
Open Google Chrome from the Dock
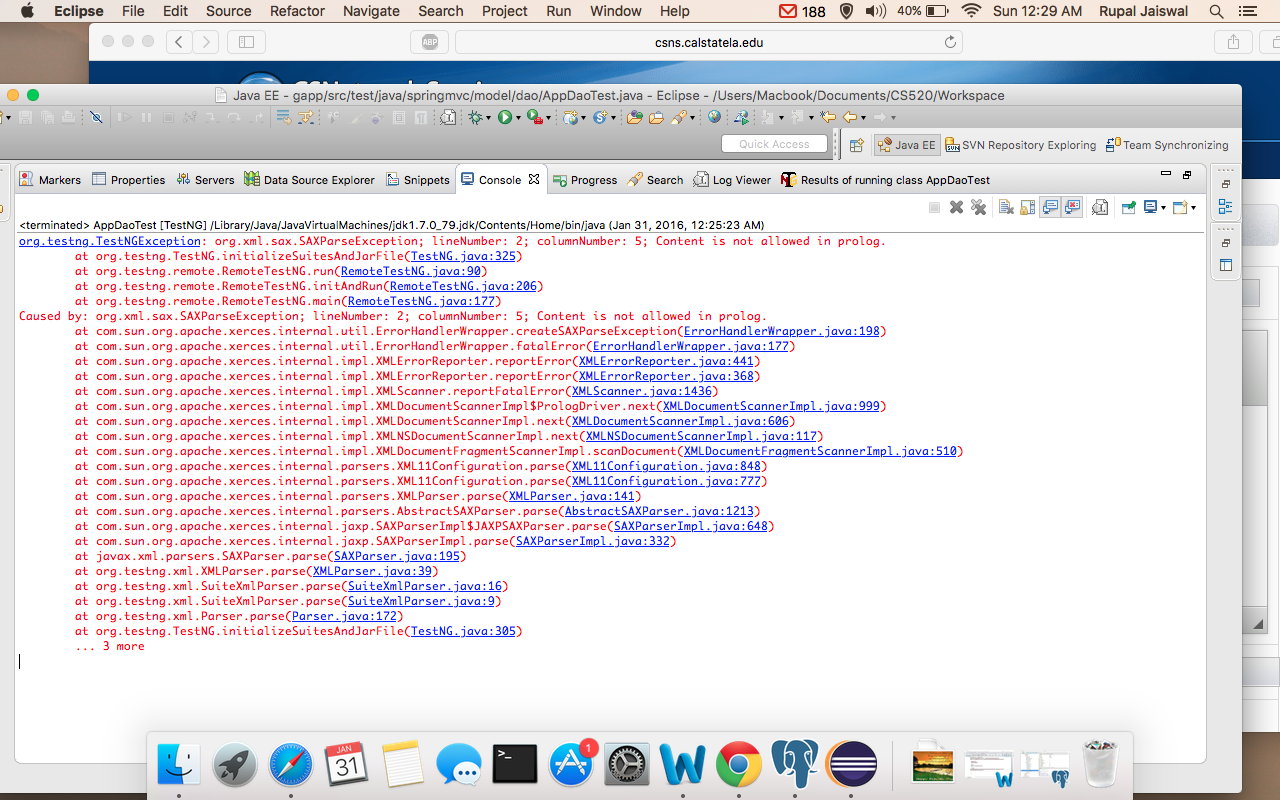click(739, 765)
